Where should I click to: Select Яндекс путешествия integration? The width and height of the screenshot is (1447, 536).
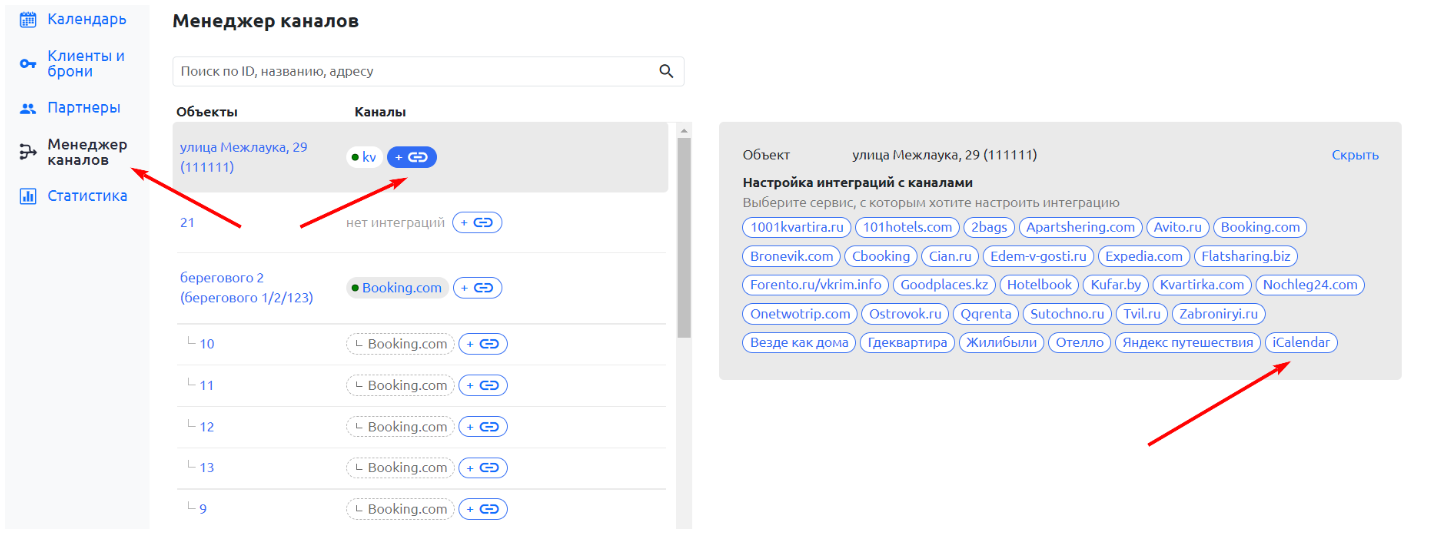pyautogui.click(x=1187, y=343)
